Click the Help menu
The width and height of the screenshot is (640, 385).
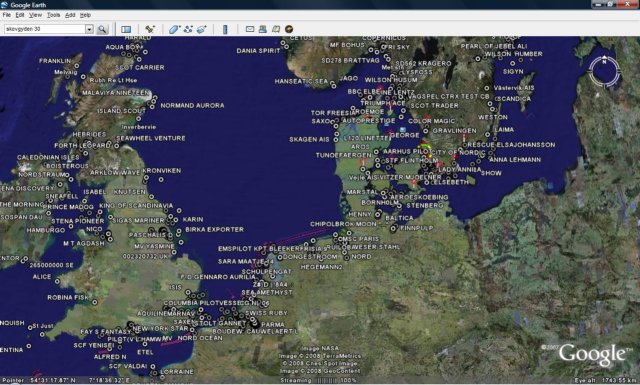point(85,15)
